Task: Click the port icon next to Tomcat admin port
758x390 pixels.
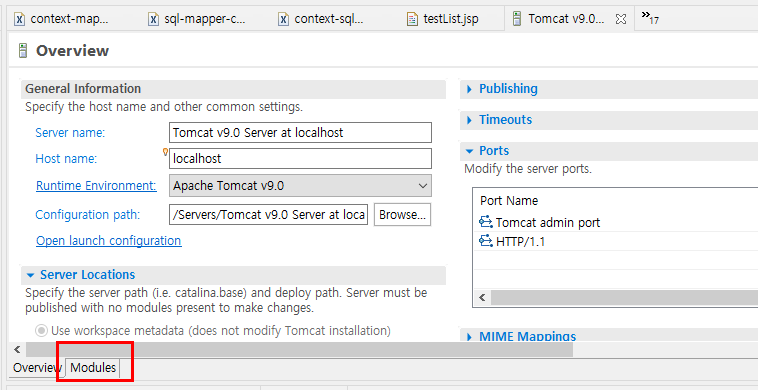Action: (485, 222)
